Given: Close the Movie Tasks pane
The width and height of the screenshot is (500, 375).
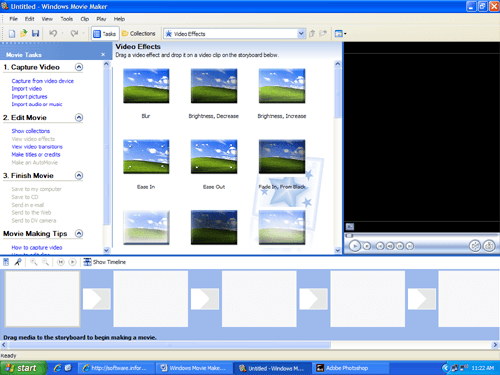Looking at the screenshot, I should 103,55.
